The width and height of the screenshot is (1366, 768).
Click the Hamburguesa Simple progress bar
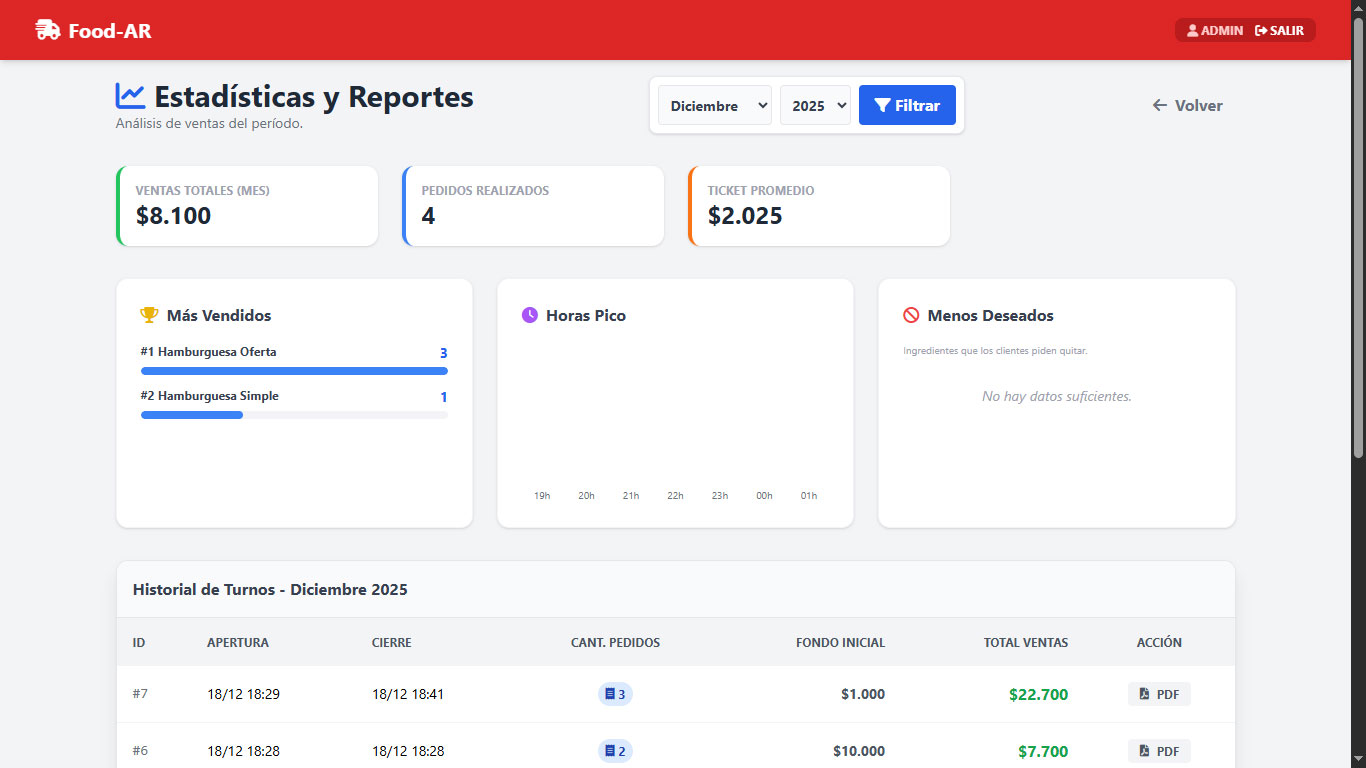[x=294, y=415]
